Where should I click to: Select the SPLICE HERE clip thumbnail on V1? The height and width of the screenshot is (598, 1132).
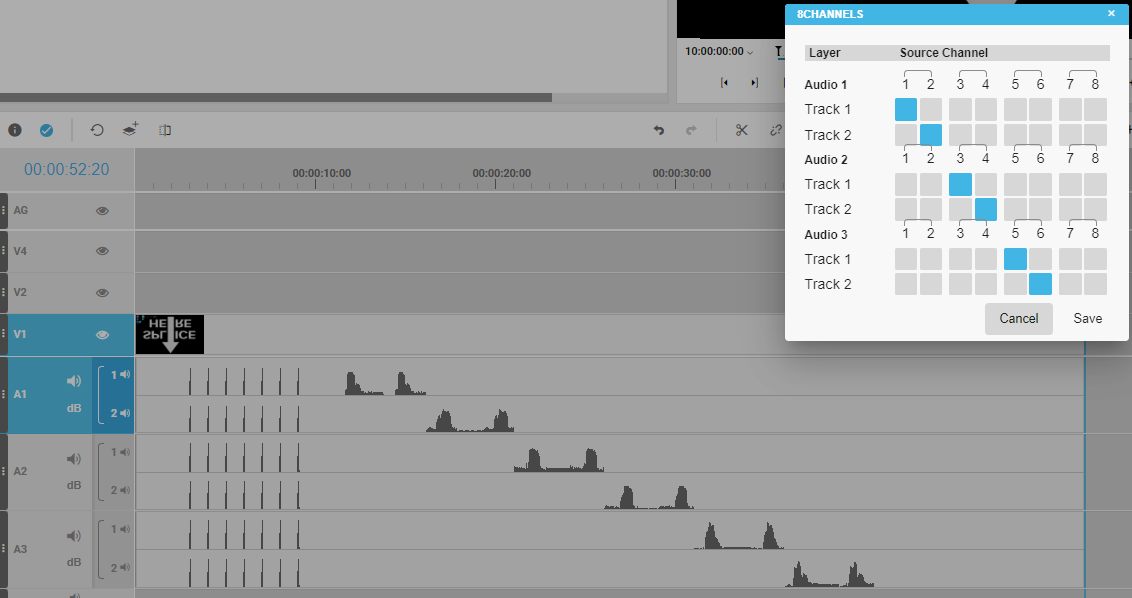pos(170,334)
